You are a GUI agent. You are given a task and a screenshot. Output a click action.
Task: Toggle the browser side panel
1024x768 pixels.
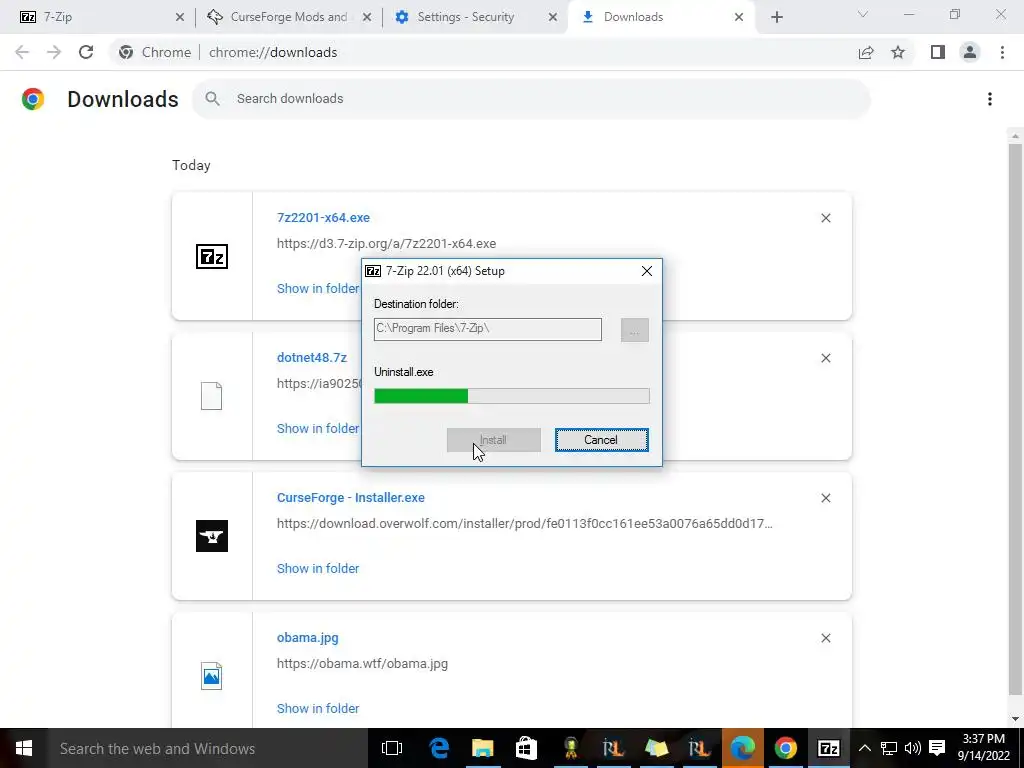coord(938,52)
